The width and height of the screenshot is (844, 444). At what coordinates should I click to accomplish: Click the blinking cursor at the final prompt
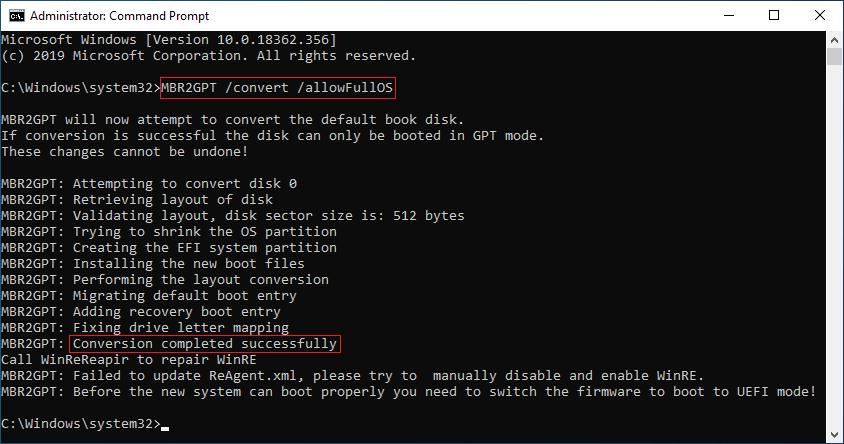166,424
